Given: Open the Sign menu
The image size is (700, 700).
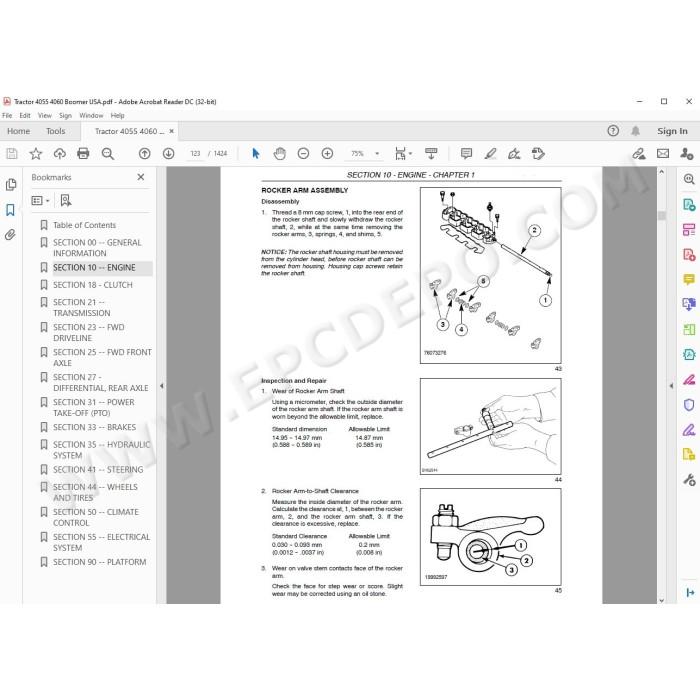Looking at the screenshot, I should 65,116.
